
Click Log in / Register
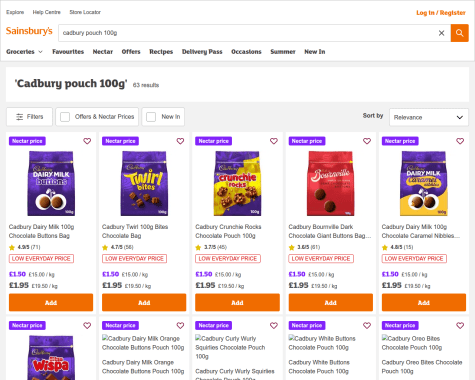(441, 13)
